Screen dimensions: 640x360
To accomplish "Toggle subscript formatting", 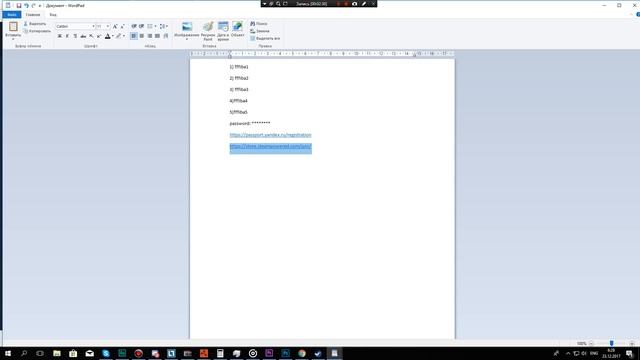I will [x=91, y=36].
